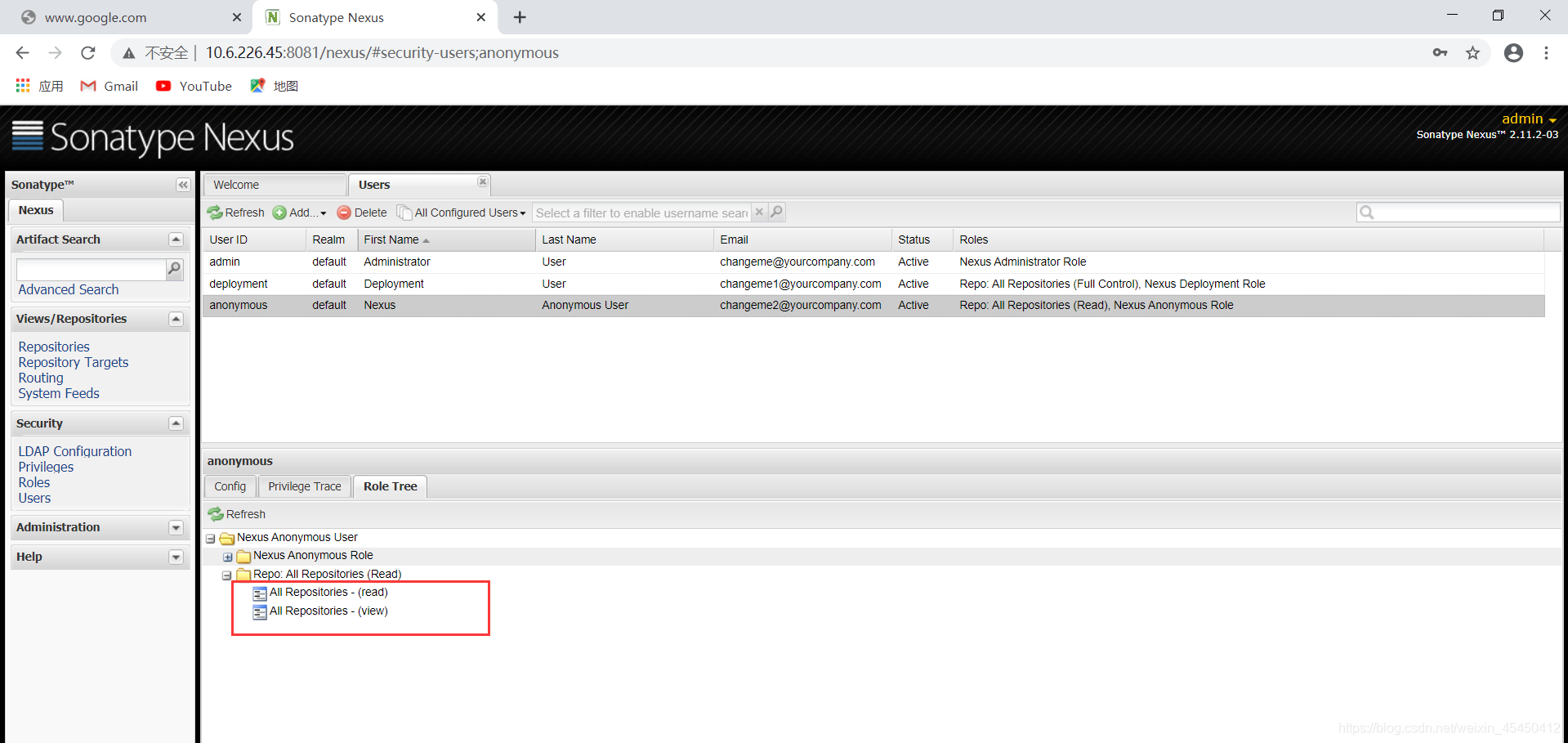Viewport: 1568px width, 743px height.
Task: Sort by the First Name column header
Action: 446,239
